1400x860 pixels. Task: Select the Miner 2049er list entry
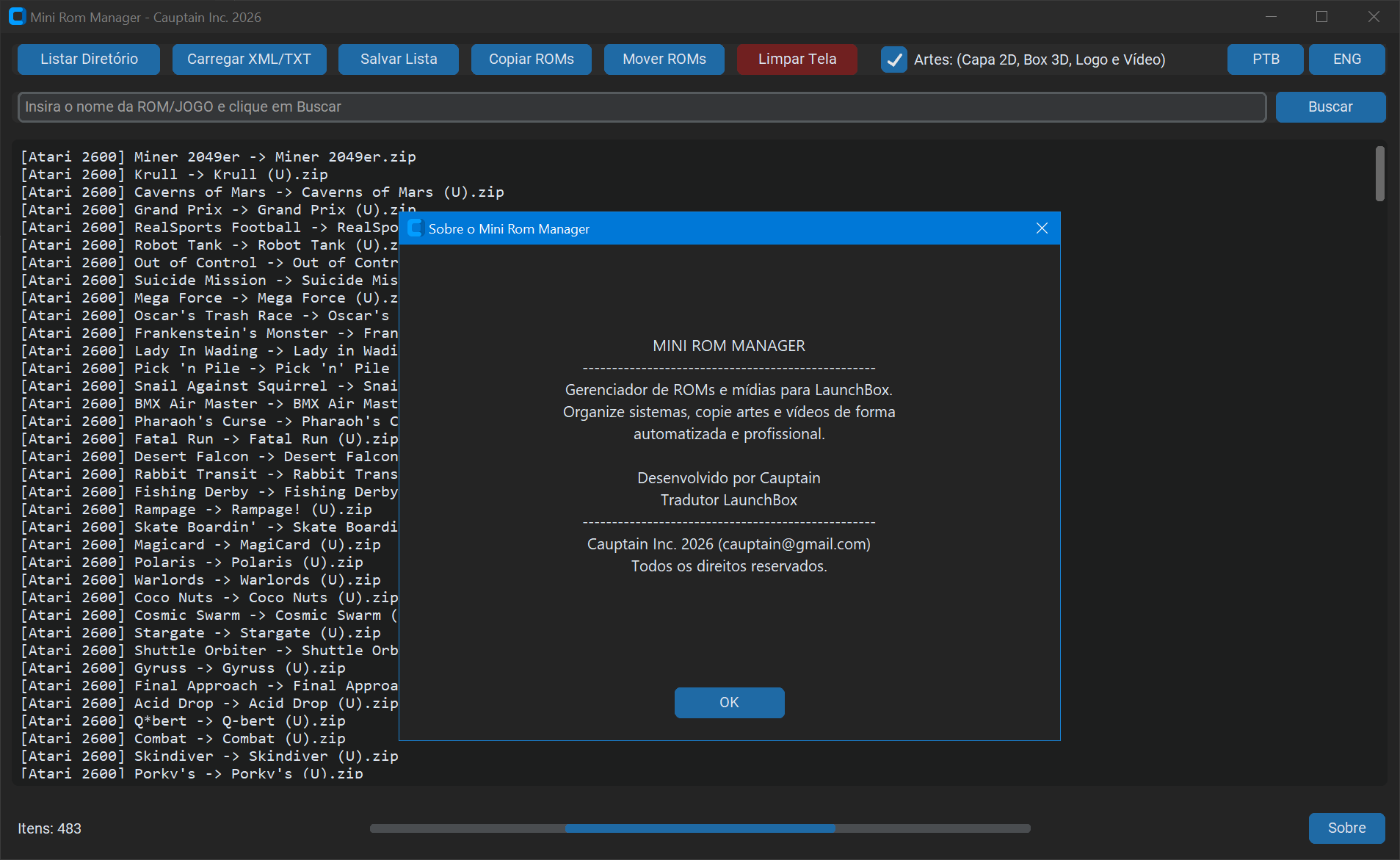point(218,157)
